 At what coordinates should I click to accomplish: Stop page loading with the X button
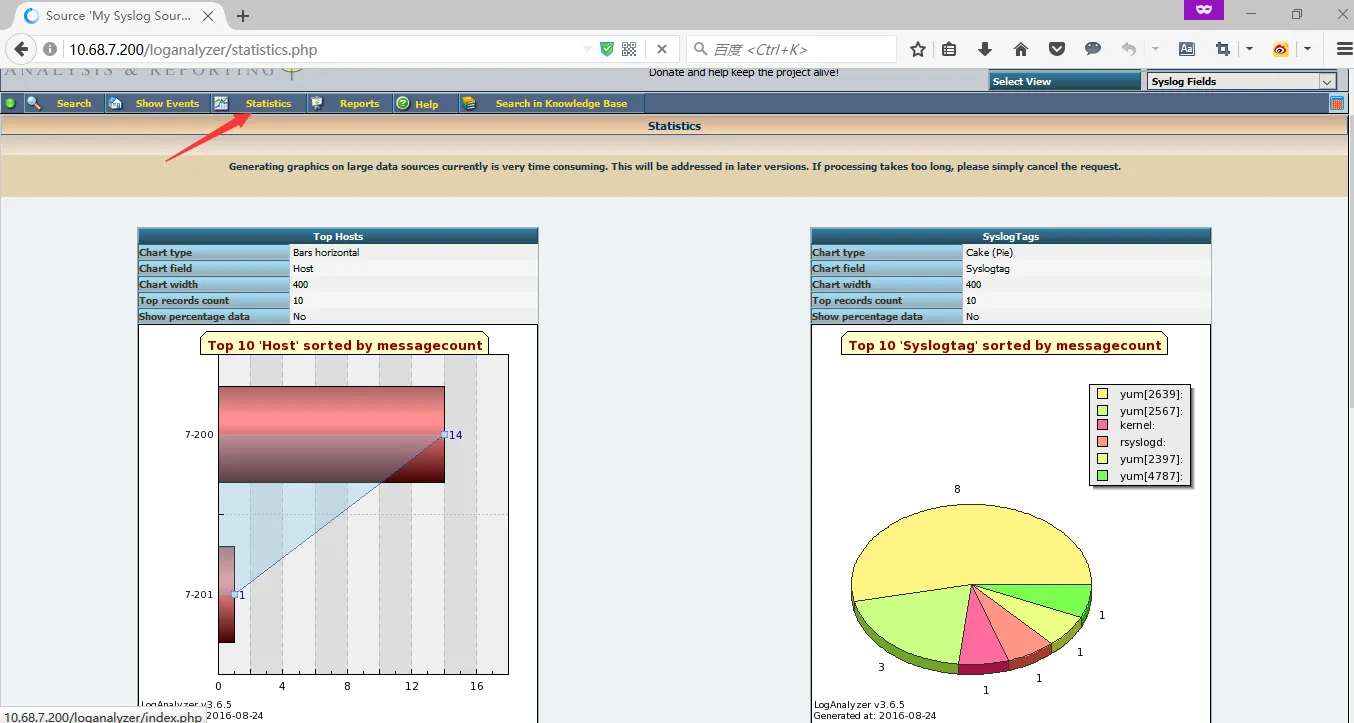pos(662,49)
